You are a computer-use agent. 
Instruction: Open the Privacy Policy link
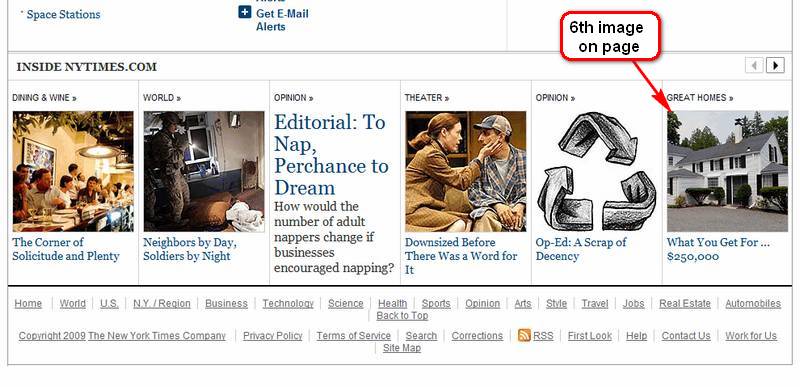(x=272, y=336)
